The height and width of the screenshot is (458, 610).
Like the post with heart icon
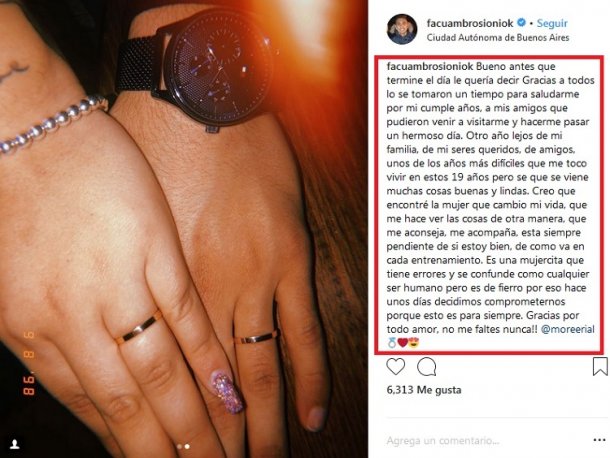(395, 367)
